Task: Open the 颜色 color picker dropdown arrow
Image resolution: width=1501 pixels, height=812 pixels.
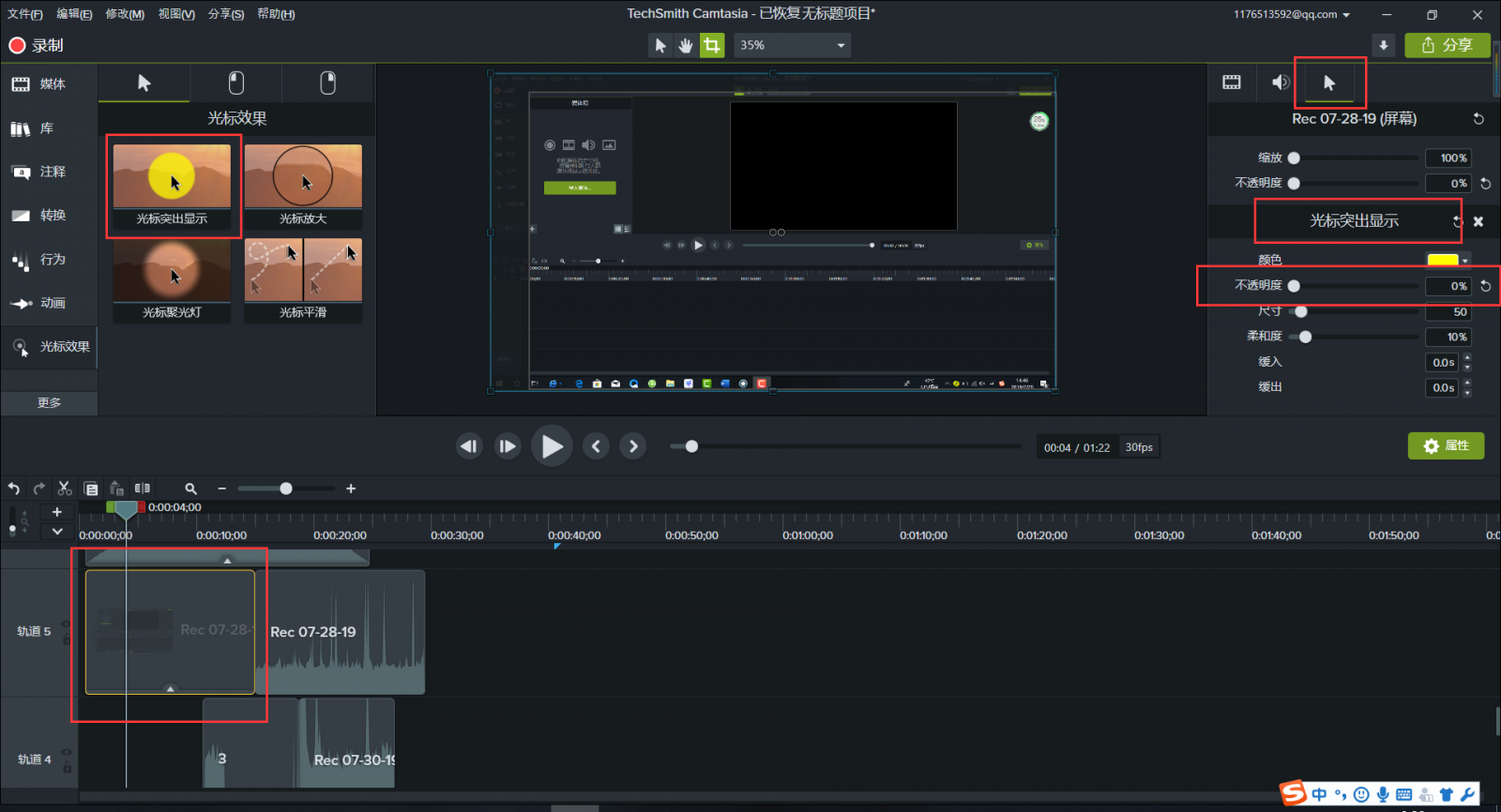Action: (1465, 261)
